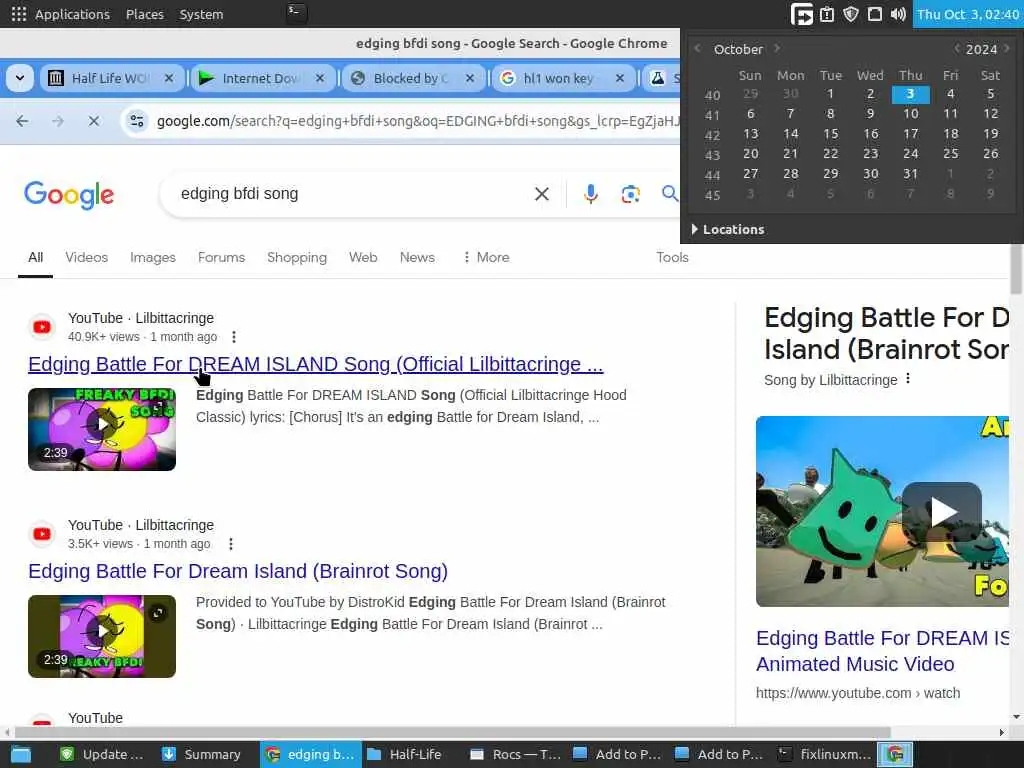Open the screen recorder tray icon
The width and height of the screenshot is (1024, 768).
801,14
